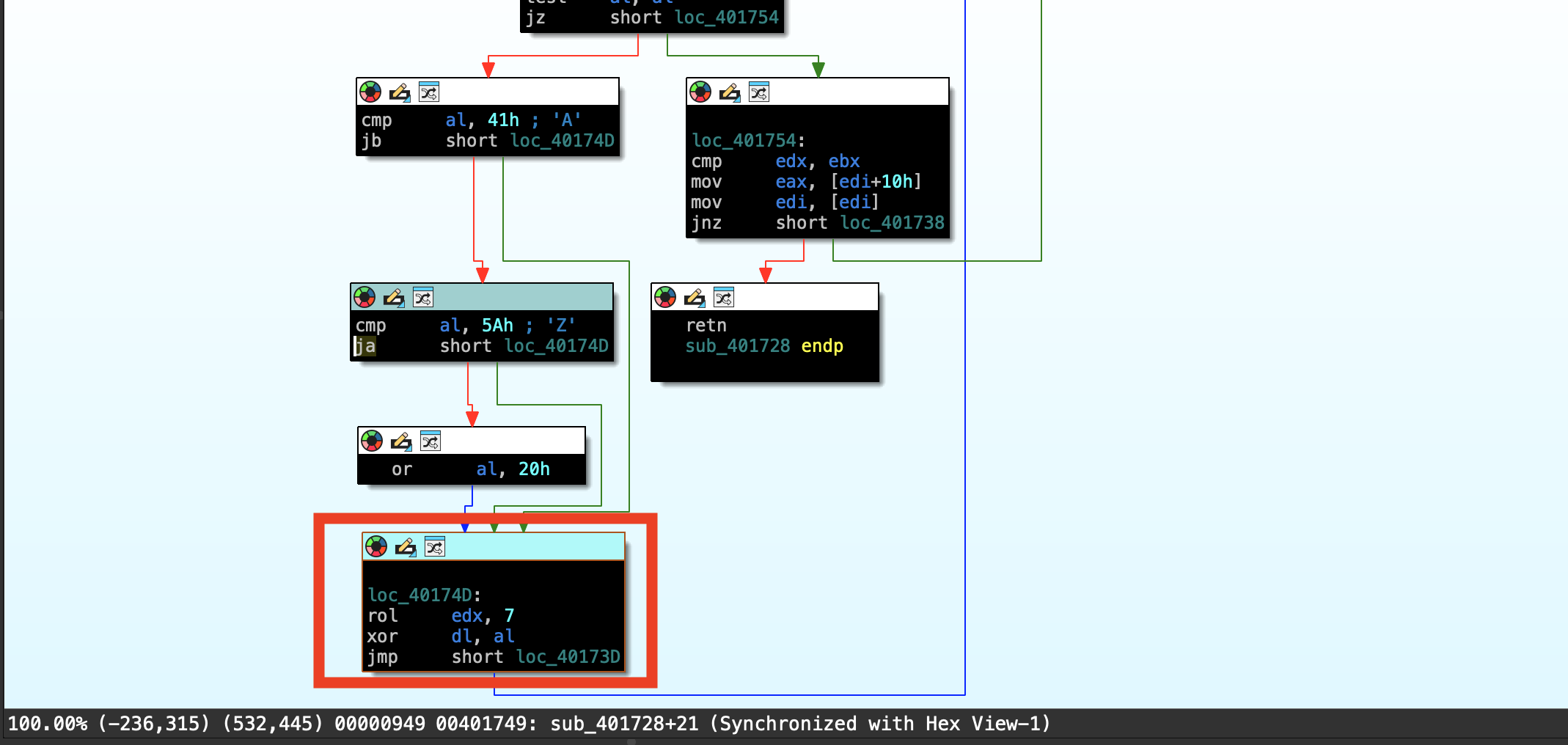Screen dimensions: 1568x745
Task: Click the group nodes icon in the or al, 20h node
Action: click(431, 441)
